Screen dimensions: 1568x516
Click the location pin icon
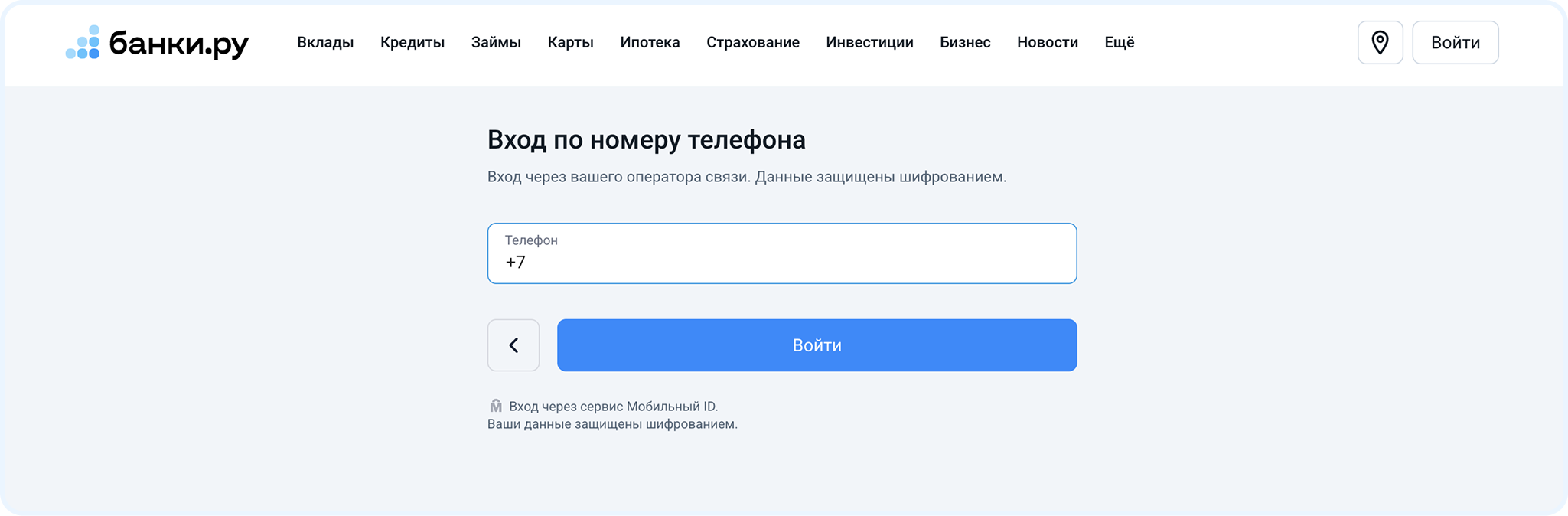(1380, 42)
